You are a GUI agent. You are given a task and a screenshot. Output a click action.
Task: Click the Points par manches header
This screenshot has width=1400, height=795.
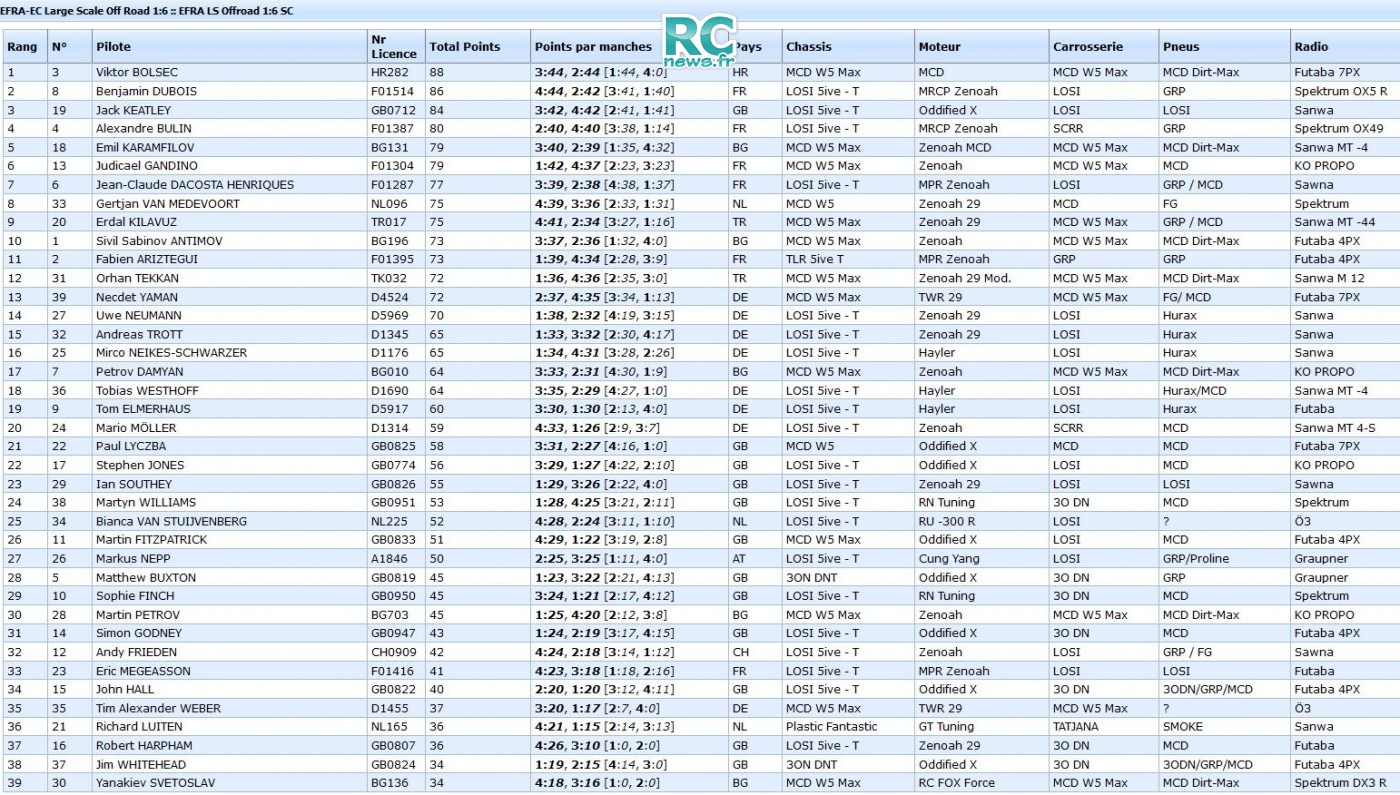click(x=593, y=47)
